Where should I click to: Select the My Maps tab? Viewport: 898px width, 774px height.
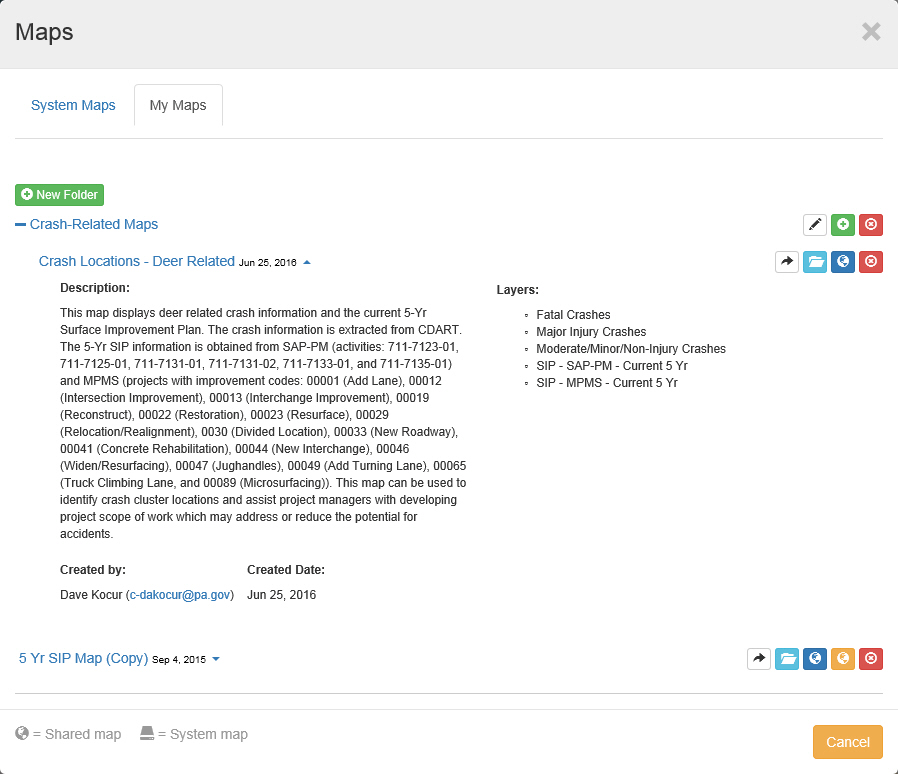178,105
